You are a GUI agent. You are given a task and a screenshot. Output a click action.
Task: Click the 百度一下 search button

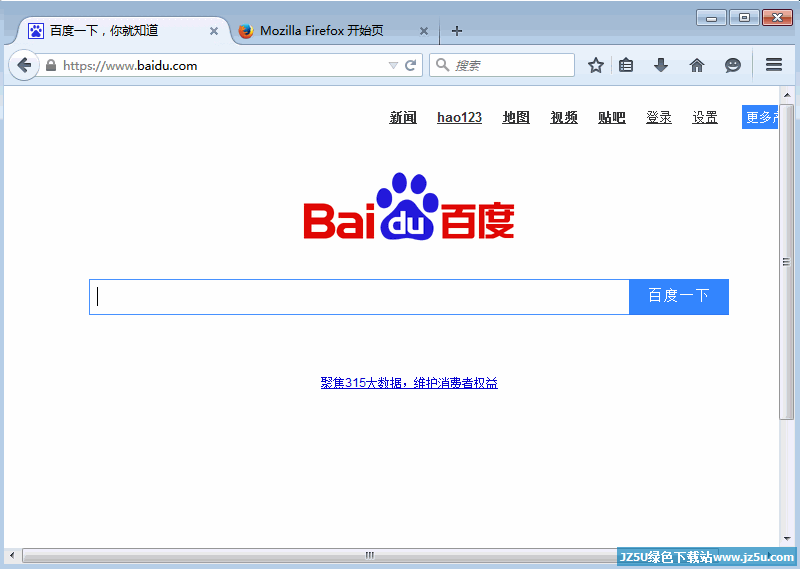[679, 297]
